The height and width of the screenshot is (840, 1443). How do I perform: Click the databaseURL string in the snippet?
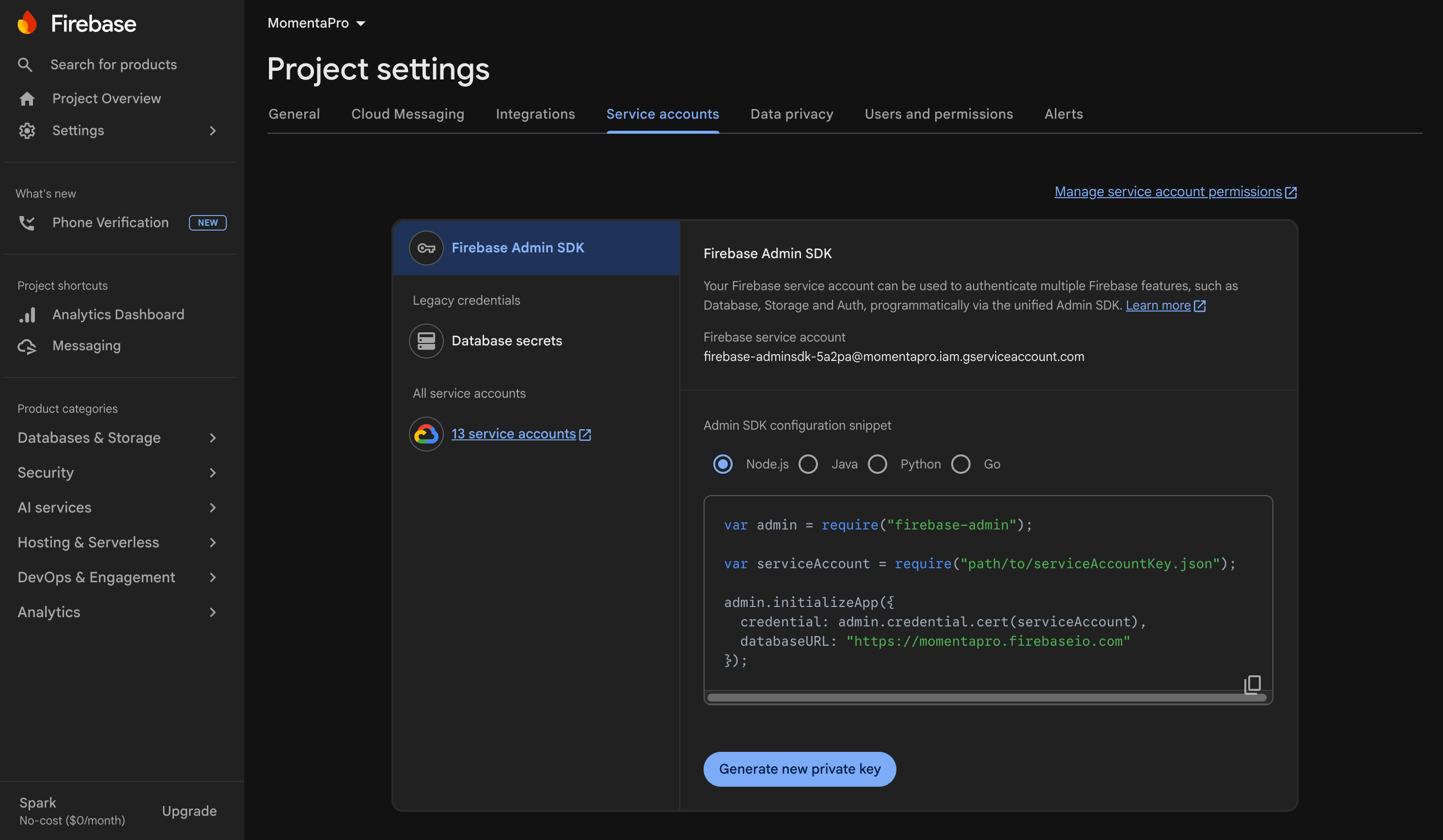988,641
